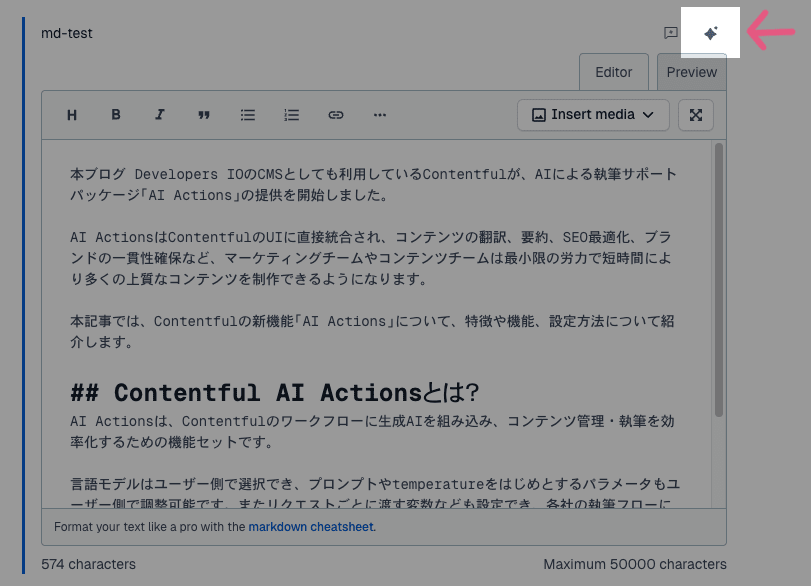
Task: Open more formatting options menu
Action: [x=380, y=115]
